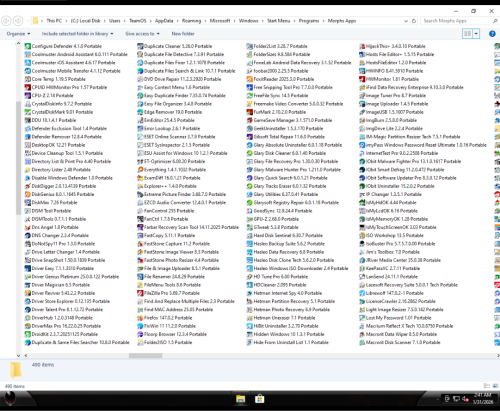Select DISM Tool Portable
This screenshot has width=500, height=411.
(x=48, y=211)
